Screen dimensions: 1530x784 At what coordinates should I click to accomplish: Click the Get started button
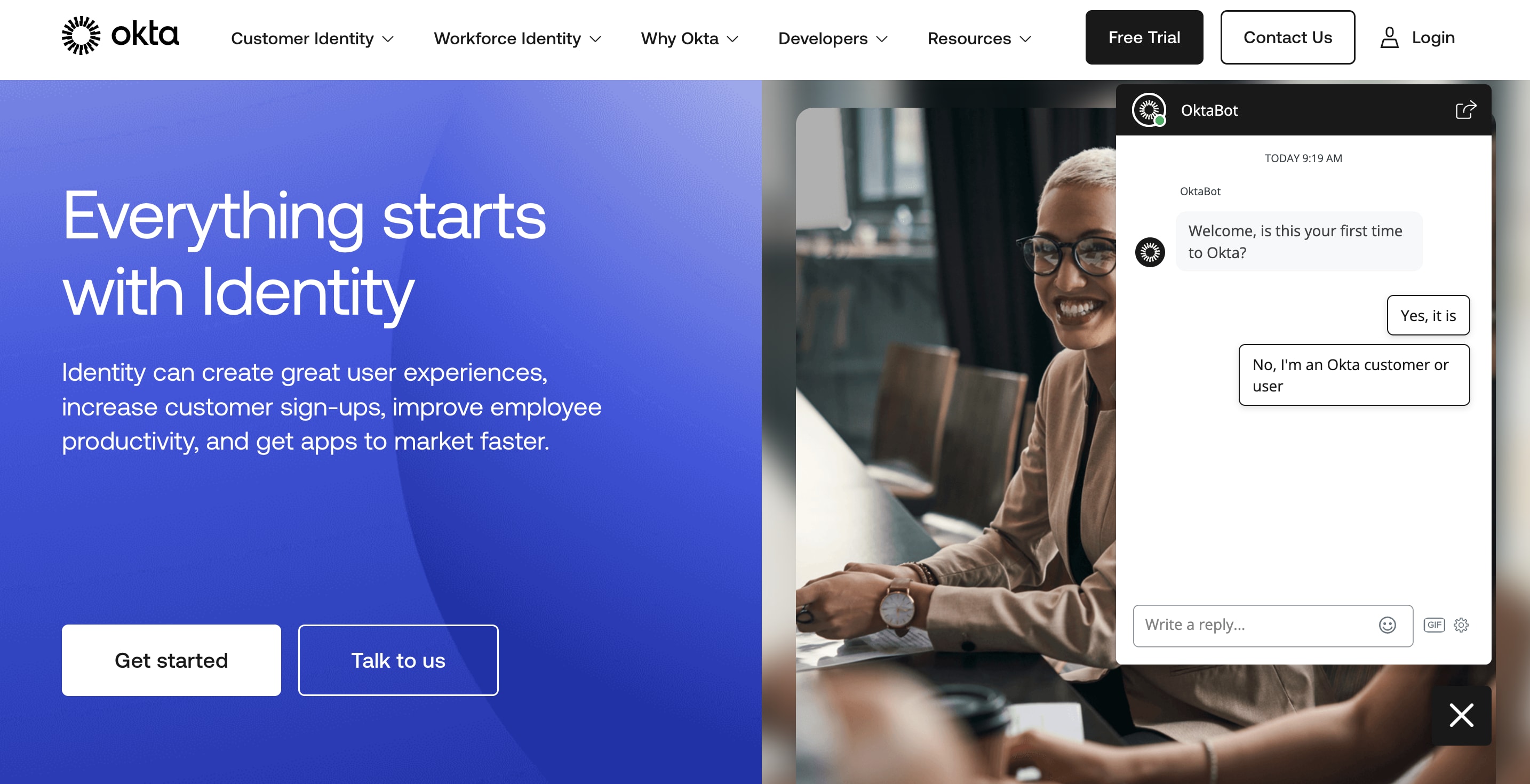click(x=171, y=660)
